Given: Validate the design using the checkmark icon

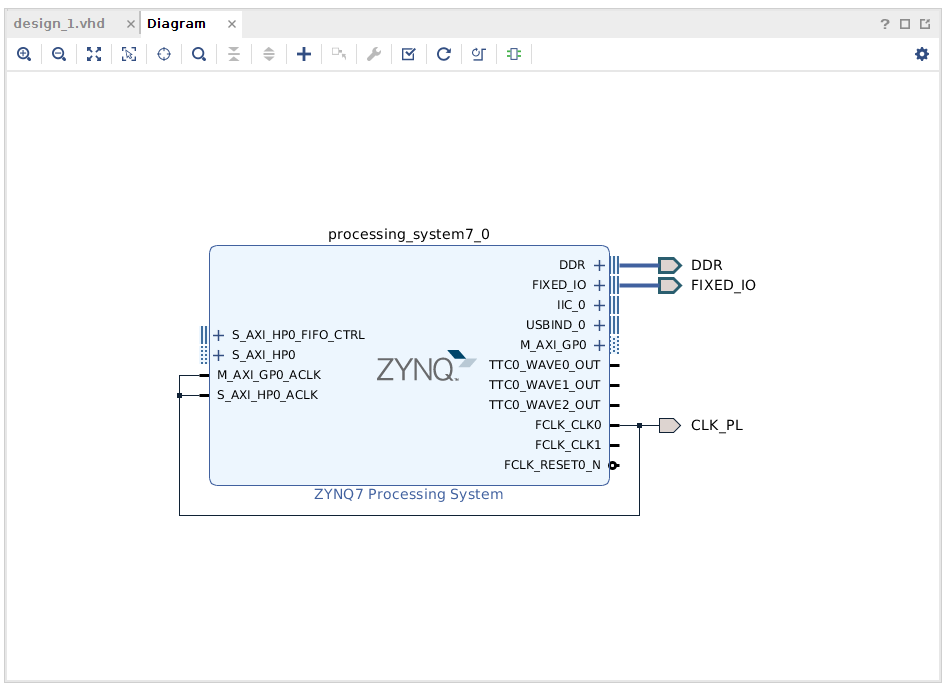Looking at the screenshot, I should 408,54.
